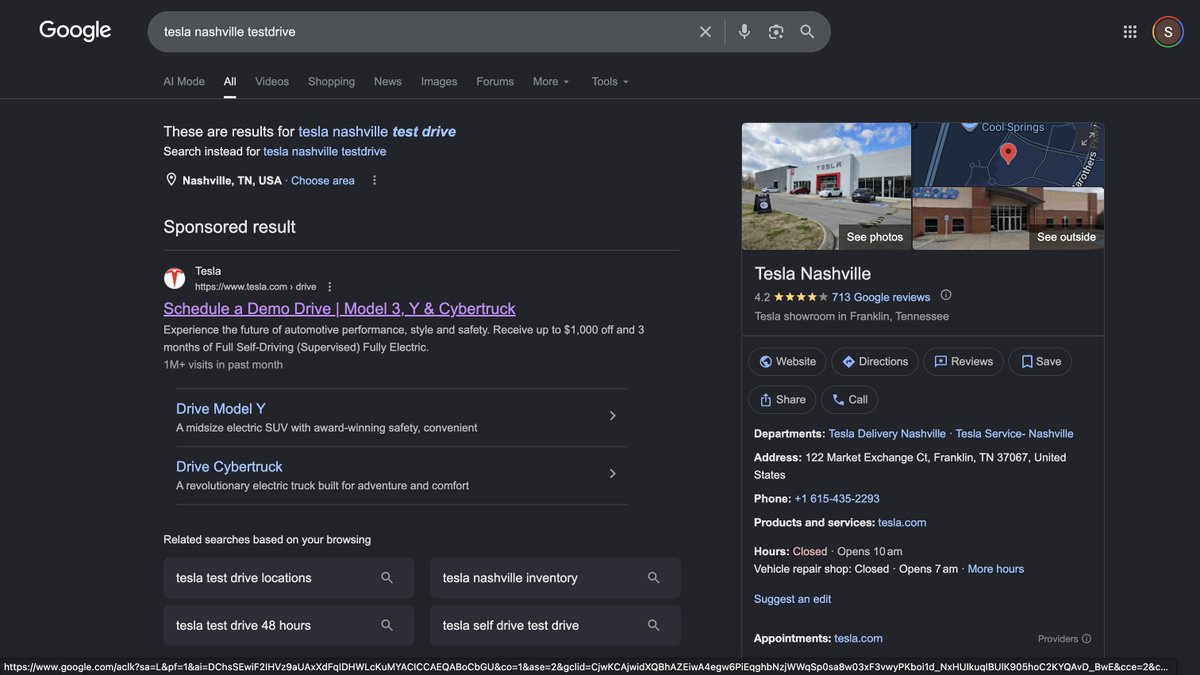Open the three-dot menu beside tesla.com › drive
1200x675 pixels.
[x=330, y=287]
